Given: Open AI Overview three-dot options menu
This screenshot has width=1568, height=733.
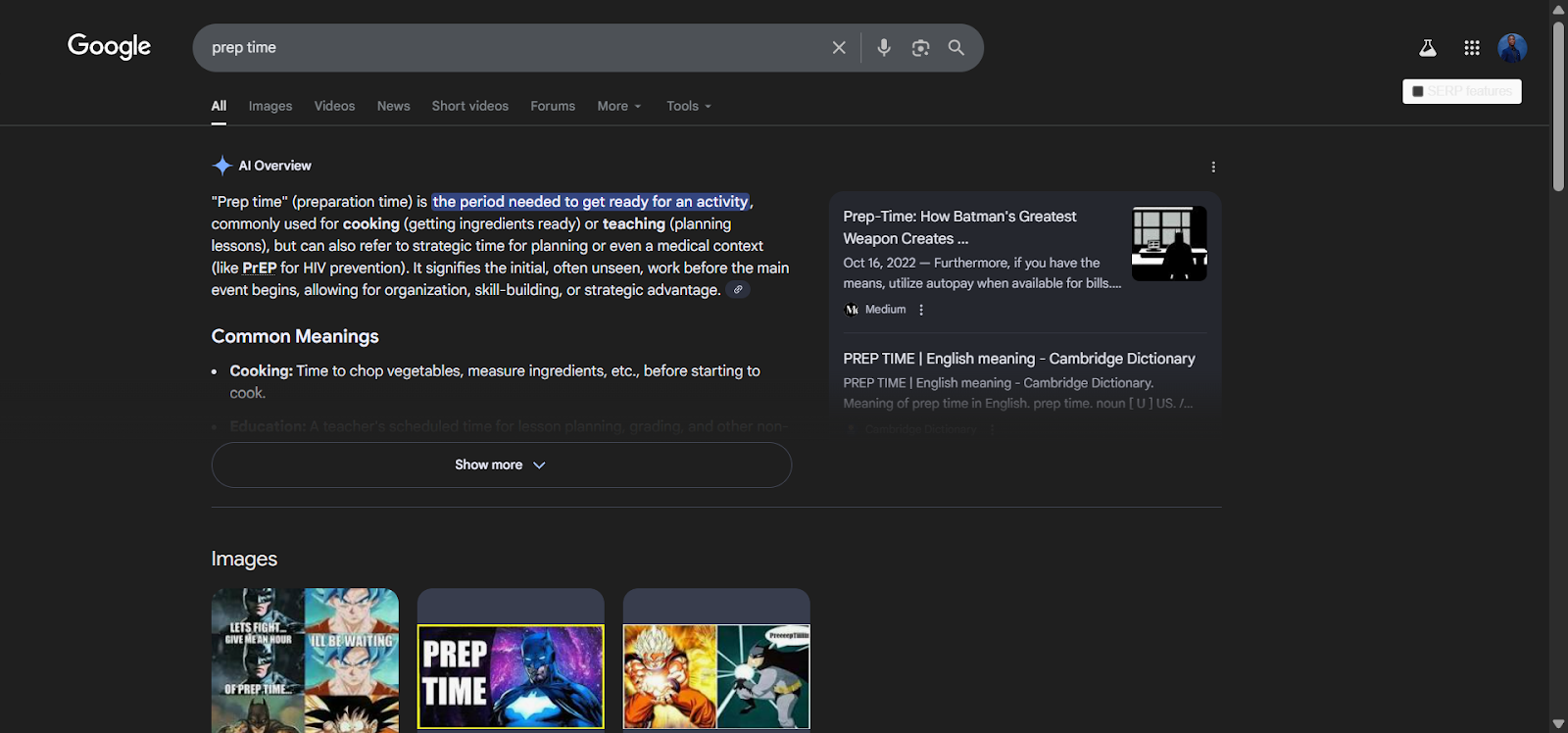Looking at the screenshot, I should click(x=1213, y=167).
